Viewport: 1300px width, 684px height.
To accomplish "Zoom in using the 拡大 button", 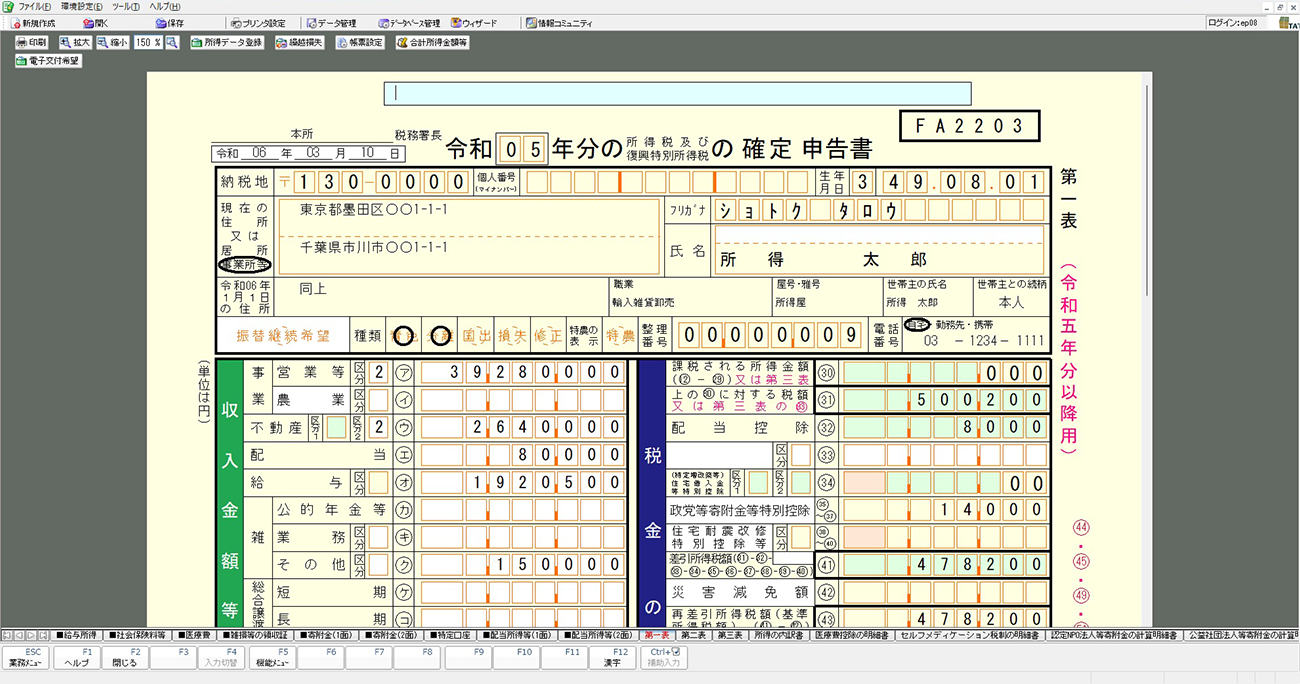I will pos(75,43).
